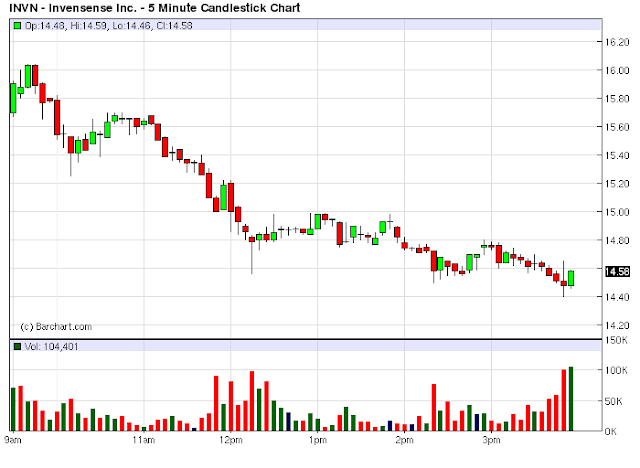The image size is (640, 468).
Task: Click the 50K volume axis label
Action: [614, 401]
